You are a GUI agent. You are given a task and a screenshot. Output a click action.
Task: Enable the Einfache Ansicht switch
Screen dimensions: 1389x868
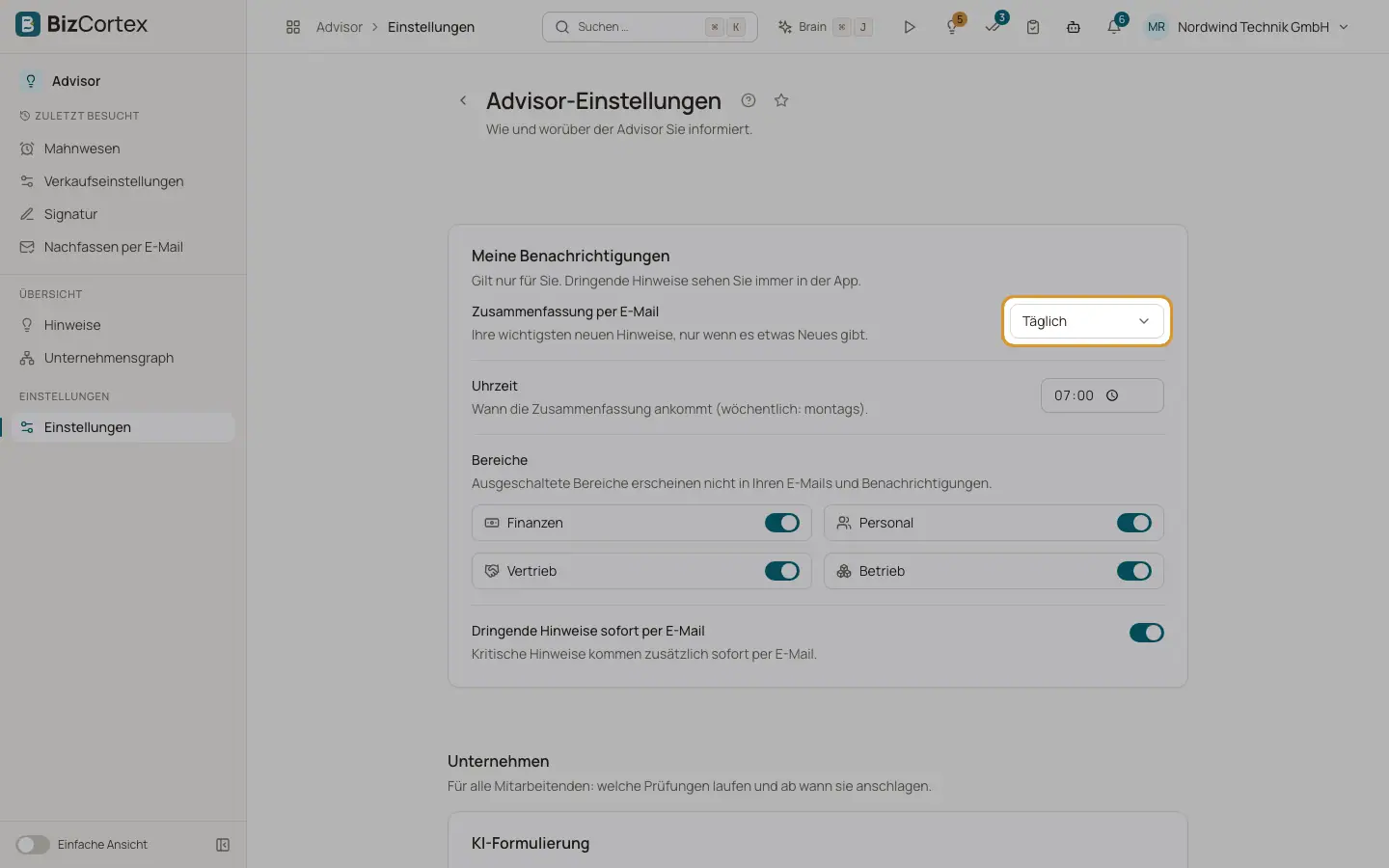(x=33, y=845)
